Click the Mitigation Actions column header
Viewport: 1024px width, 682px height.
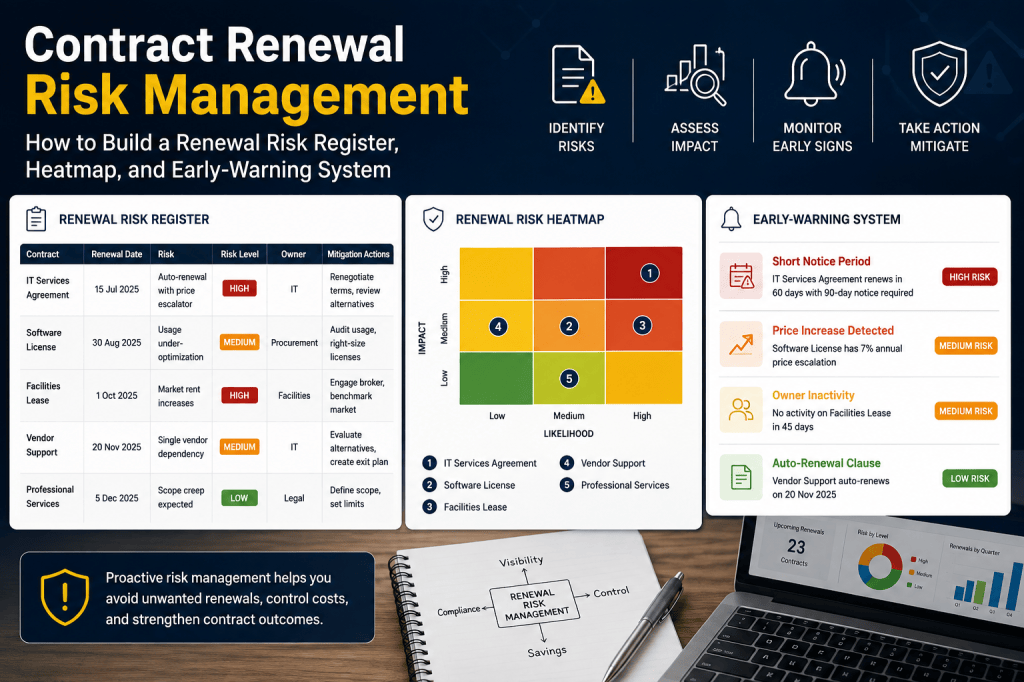click(358, 254)
